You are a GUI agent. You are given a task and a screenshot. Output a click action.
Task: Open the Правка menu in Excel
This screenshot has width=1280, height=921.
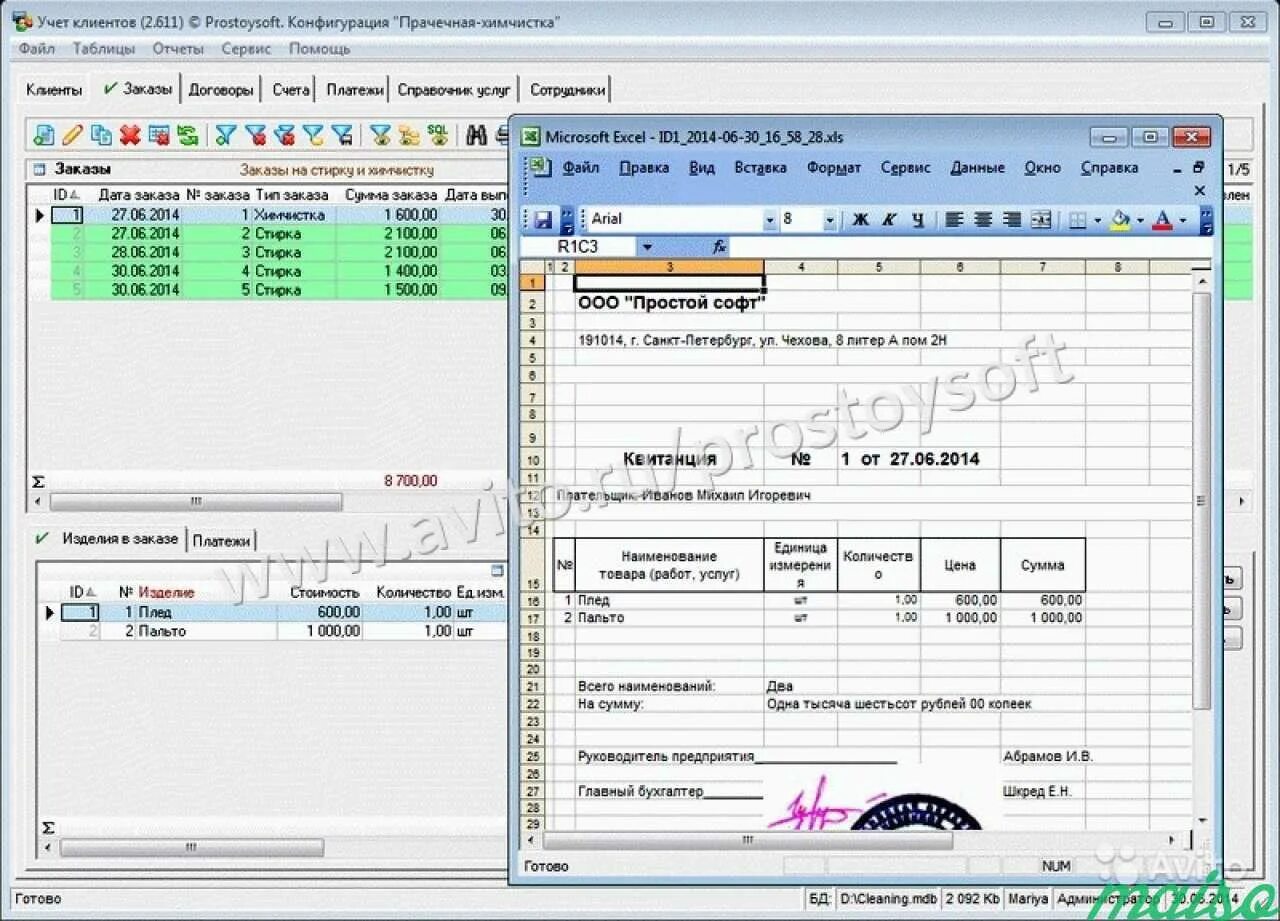click(644, 168)
